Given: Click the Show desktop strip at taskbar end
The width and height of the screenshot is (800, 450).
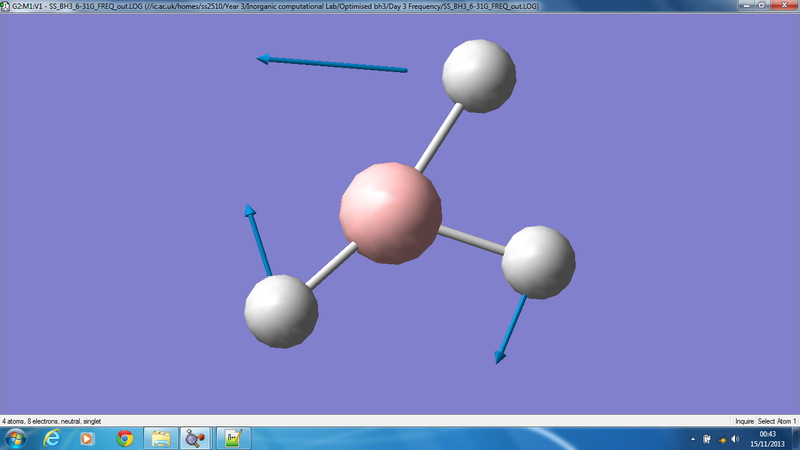Looking at the screenshot, I should (x=796, y=439).
